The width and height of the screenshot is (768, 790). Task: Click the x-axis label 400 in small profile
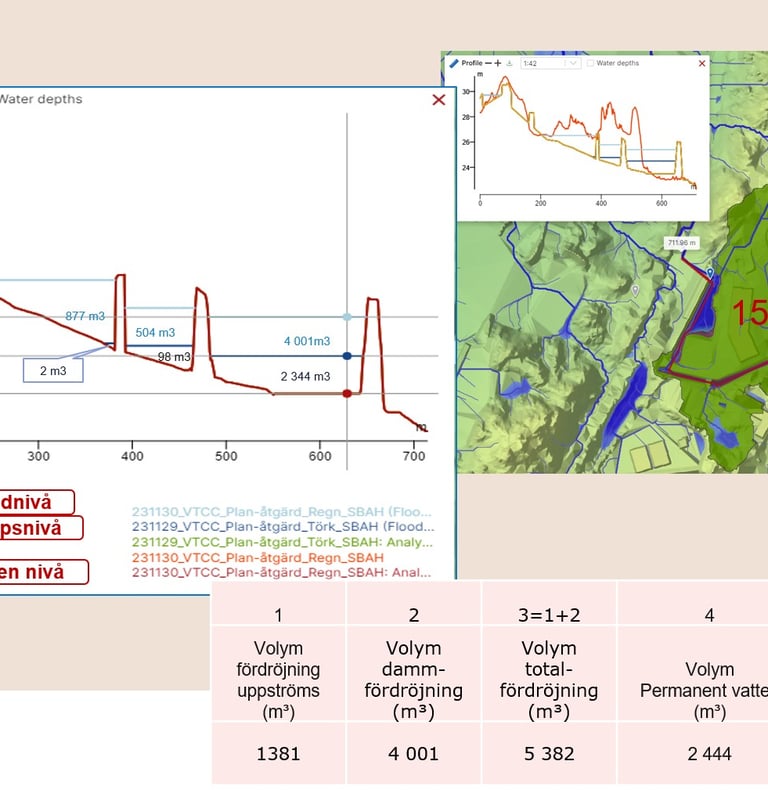click(601, 204)
